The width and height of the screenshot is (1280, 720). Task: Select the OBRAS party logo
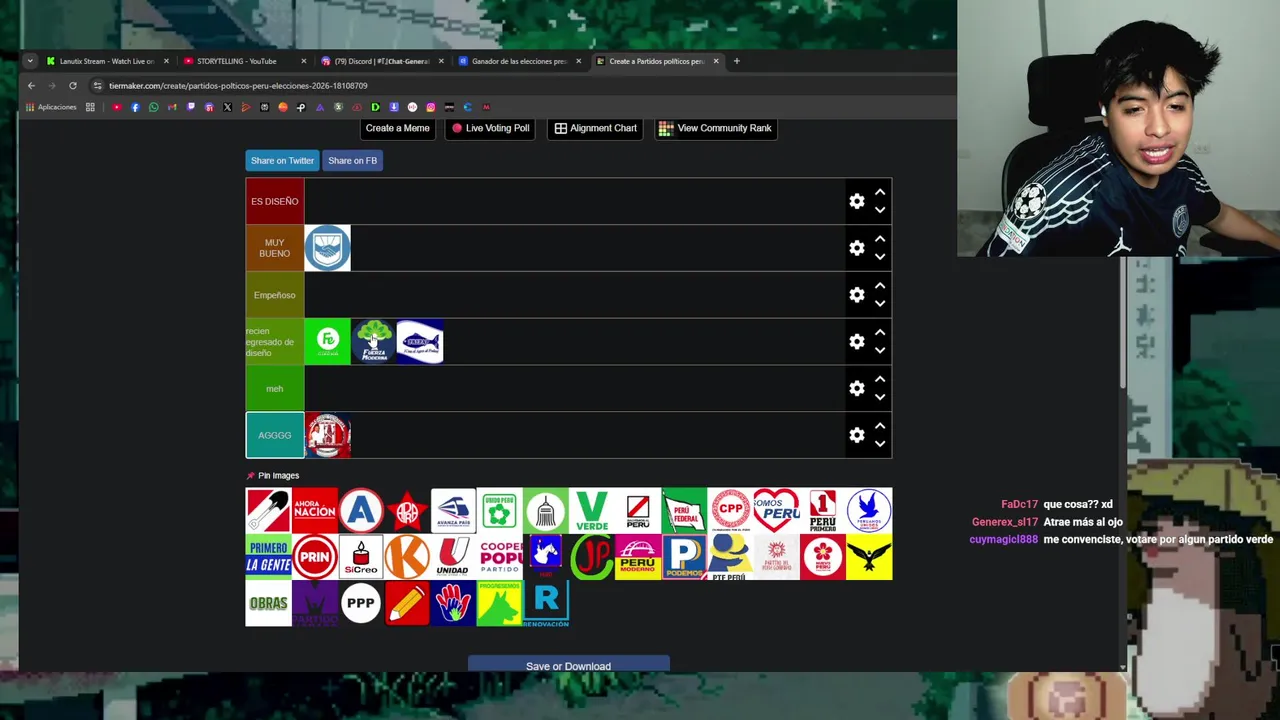[268, 604]
